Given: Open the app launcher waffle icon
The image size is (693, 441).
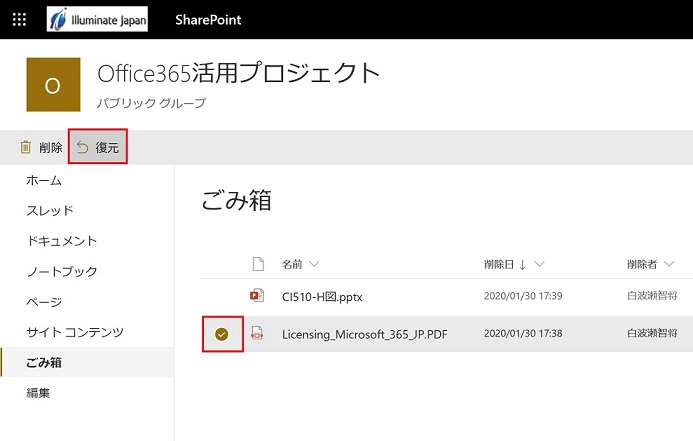Looking at the screenshot, I should click(19, 19).
